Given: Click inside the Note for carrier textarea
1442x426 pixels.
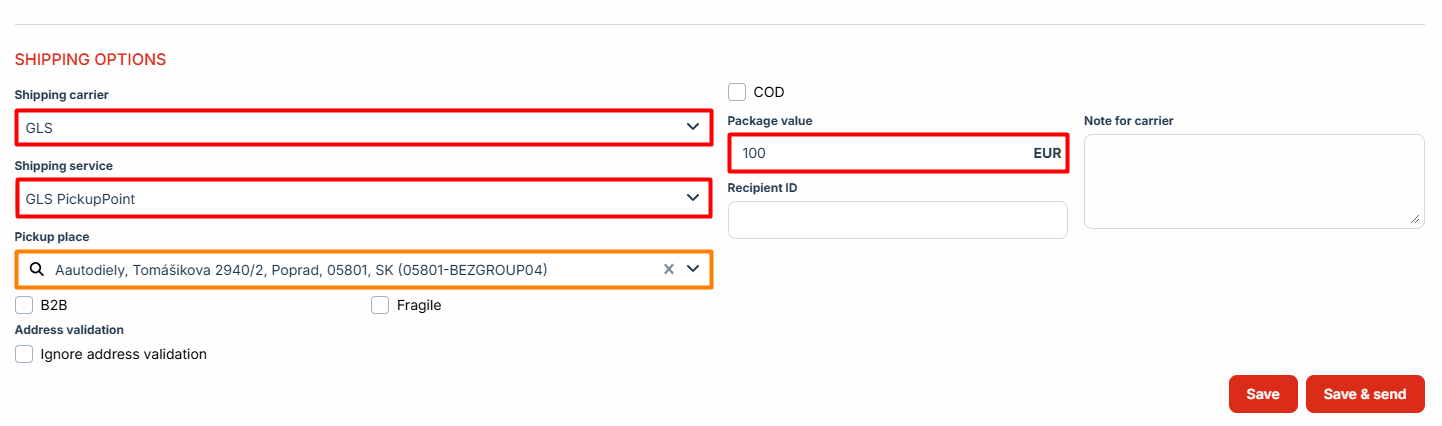Looking at the screenshot, I should coord(1253,180).
